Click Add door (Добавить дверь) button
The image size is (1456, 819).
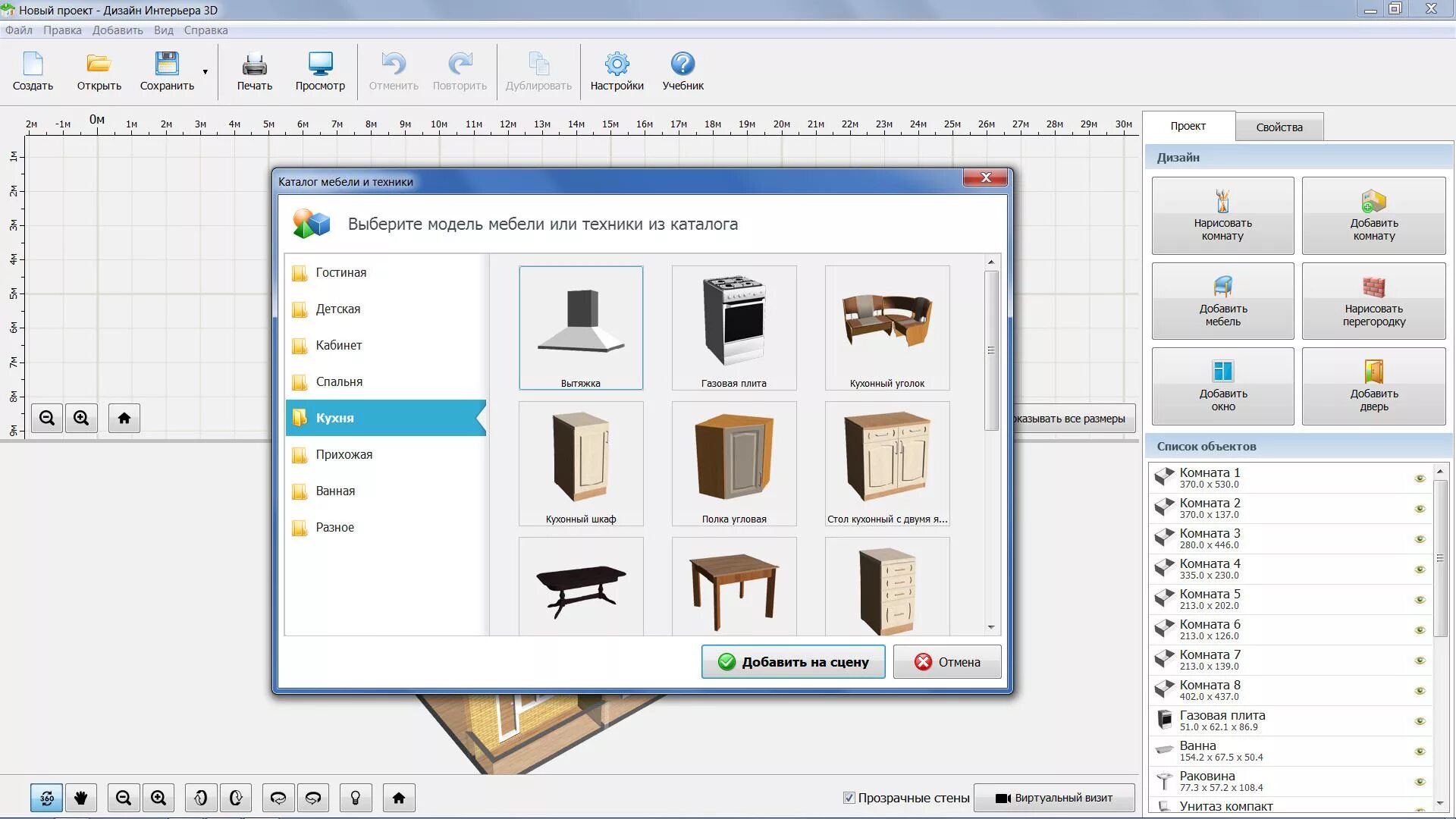click(x=1373, y=386)
